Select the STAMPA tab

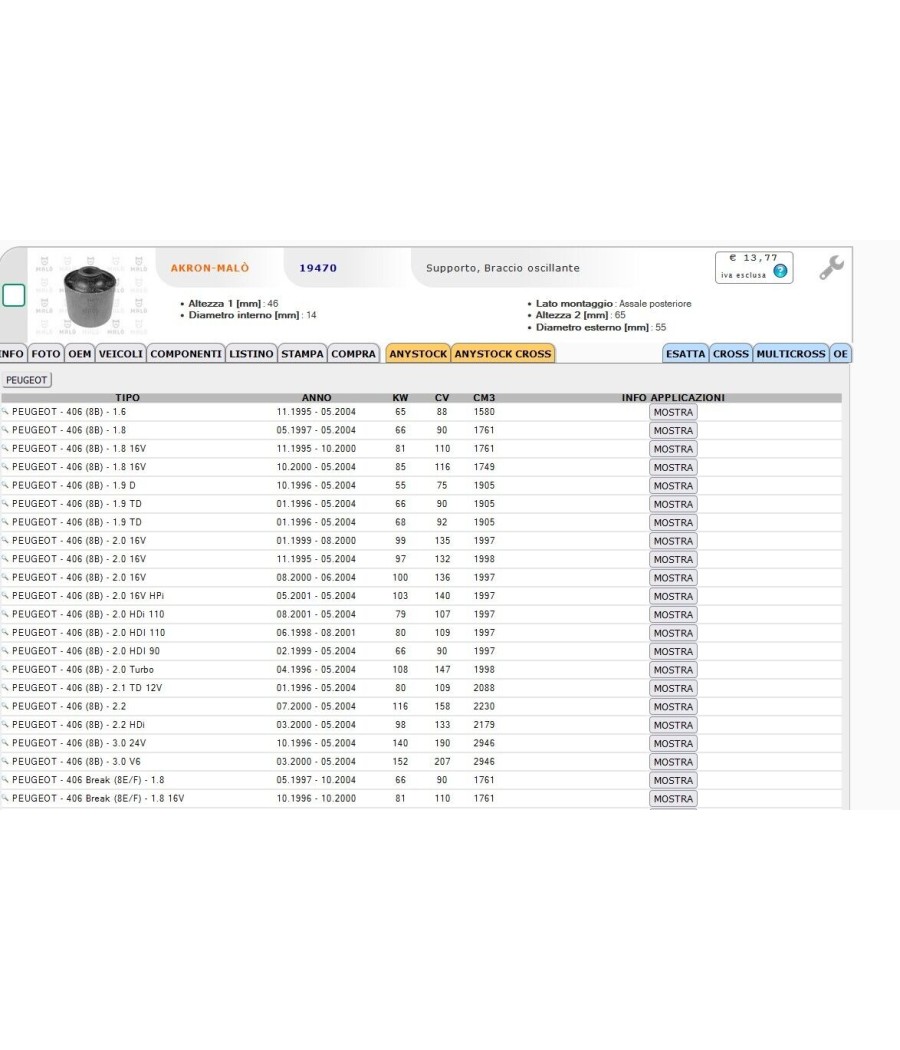(302, 354)
